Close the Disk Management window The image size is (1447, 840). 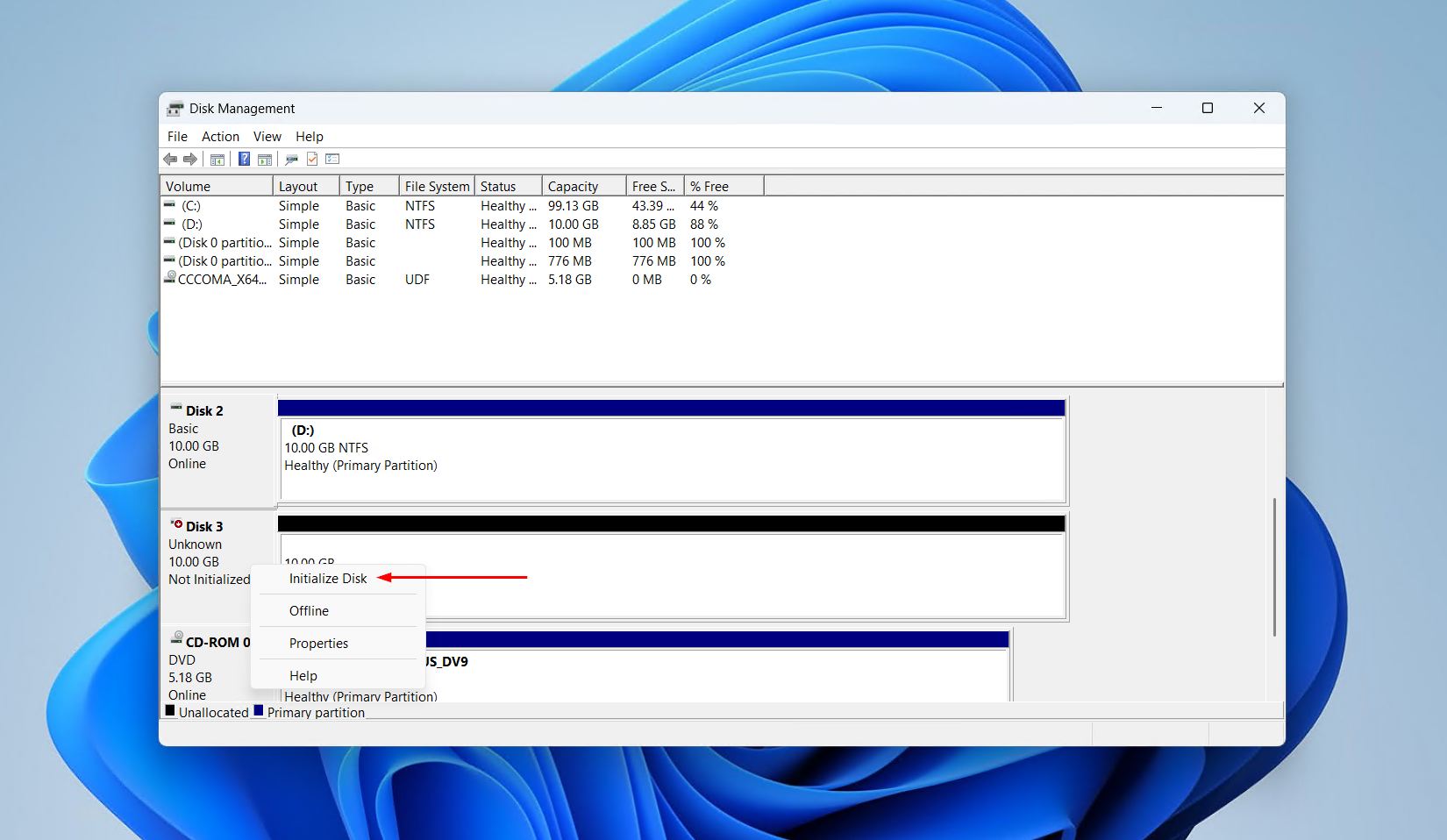click(x=1259, y=108)
